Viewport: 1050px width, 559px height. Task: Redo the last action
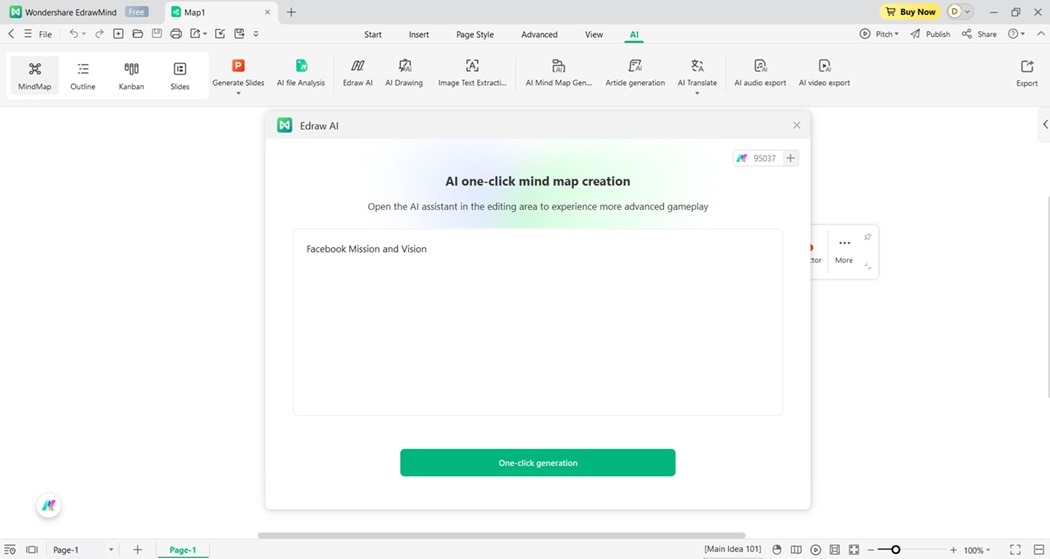click(x=99, y=33)
